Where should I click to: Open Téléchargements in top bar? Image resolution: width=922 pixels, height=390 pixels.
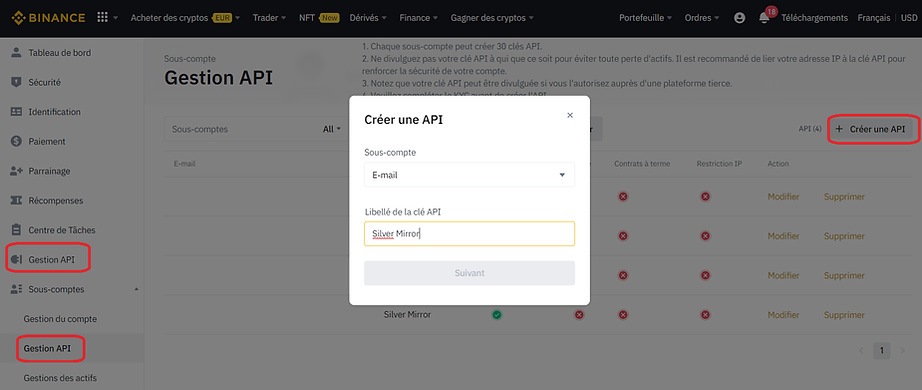[x=814, y=18]
